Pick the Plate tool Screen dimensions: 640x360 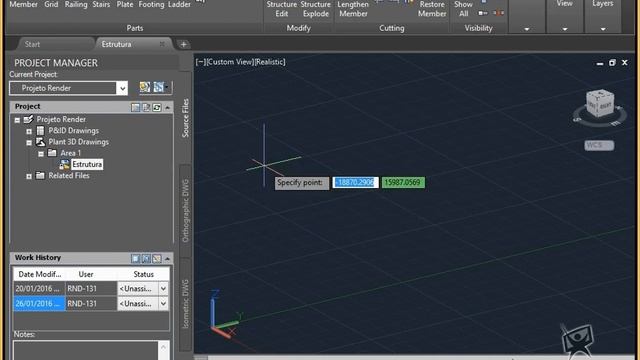click(x=124, y=4)
